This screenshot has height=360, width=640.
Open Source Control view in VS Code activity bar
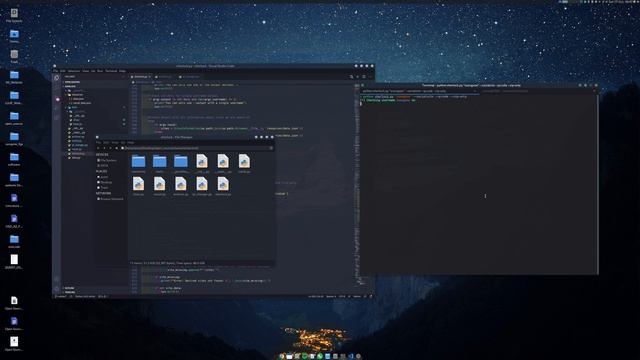(57, 99)
